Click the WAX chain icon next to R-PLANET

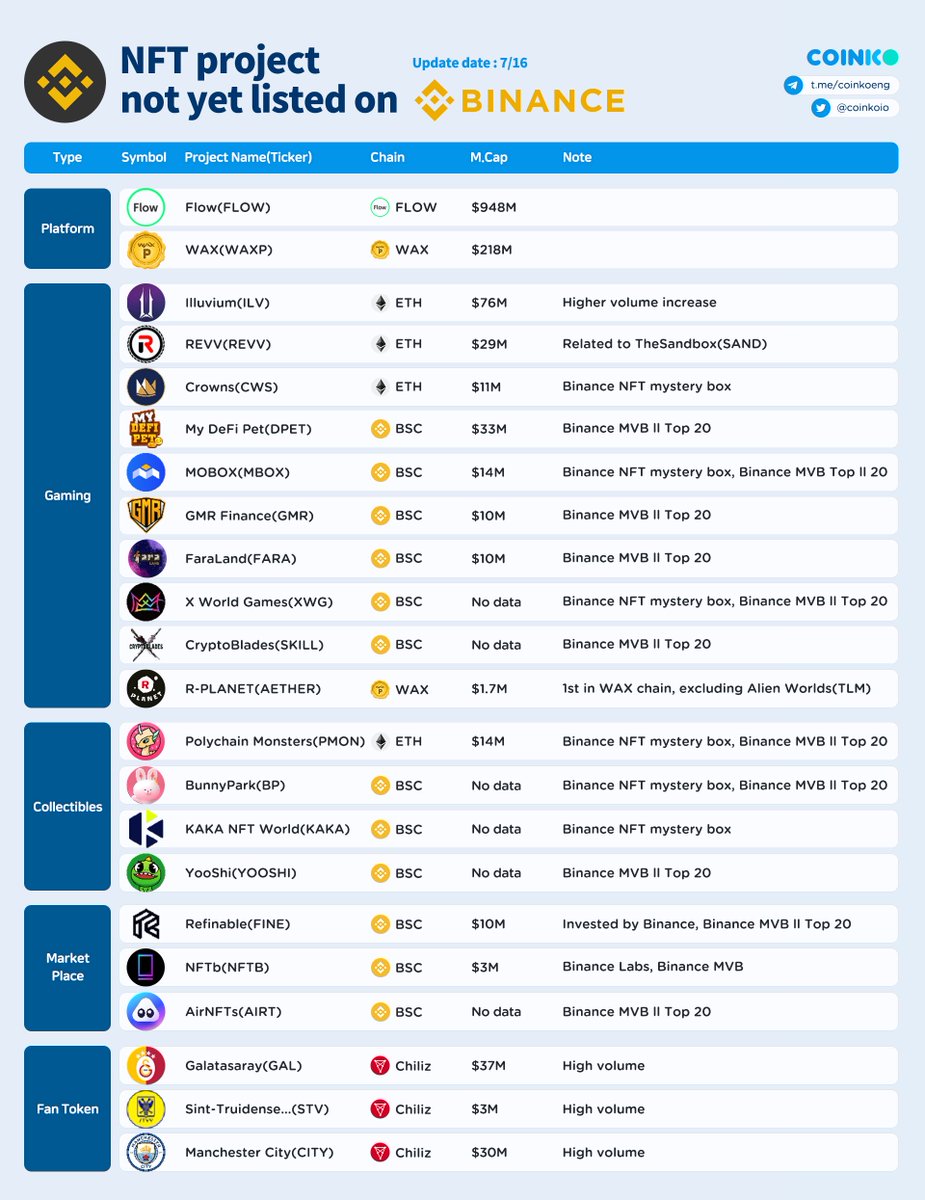click(x=381, y=688)
